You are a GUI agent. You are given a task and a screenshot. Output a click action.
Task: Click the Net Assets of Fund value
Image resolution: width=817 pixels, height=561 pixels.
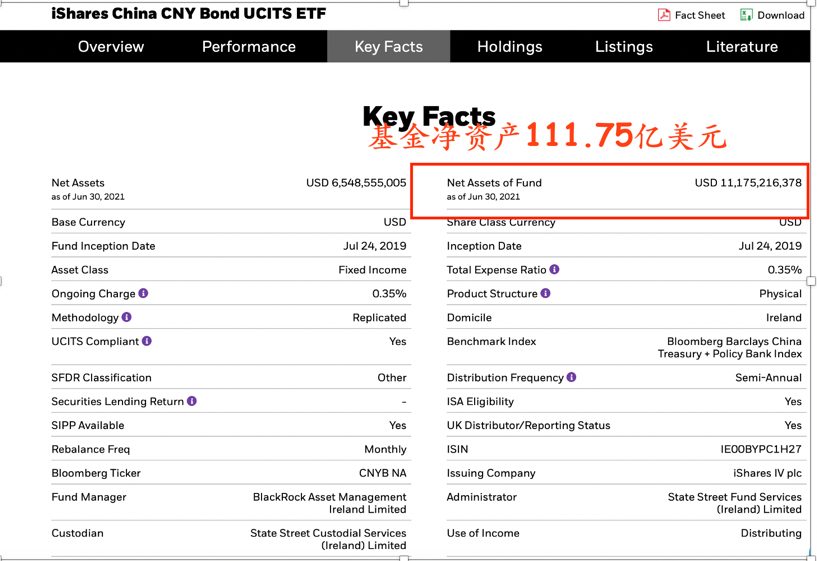pyautogui.click(x=748, y=183)
